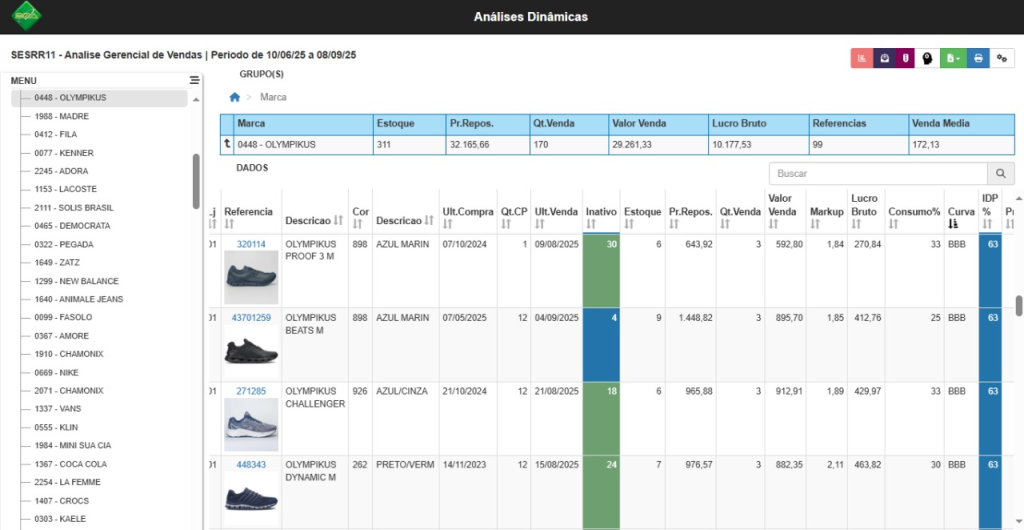Open reference link 271285
This screenshot has width=1024, height=530.
pyautogui.click(x=251, y=392)
